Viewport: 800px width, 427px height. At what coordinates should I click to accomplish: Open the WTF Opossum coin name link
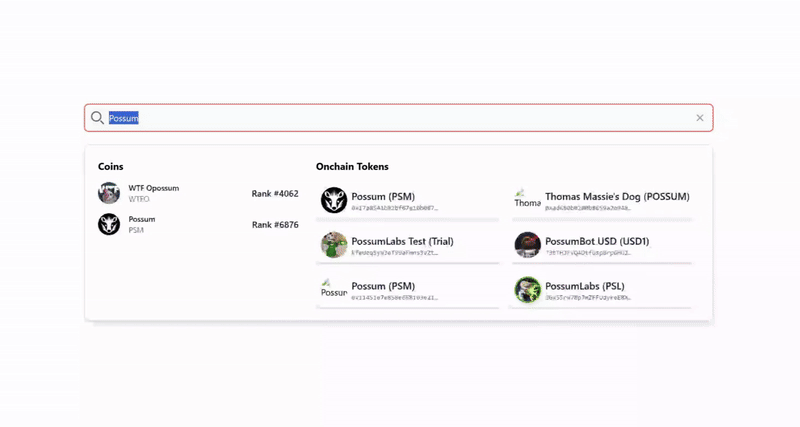(154, 188)
